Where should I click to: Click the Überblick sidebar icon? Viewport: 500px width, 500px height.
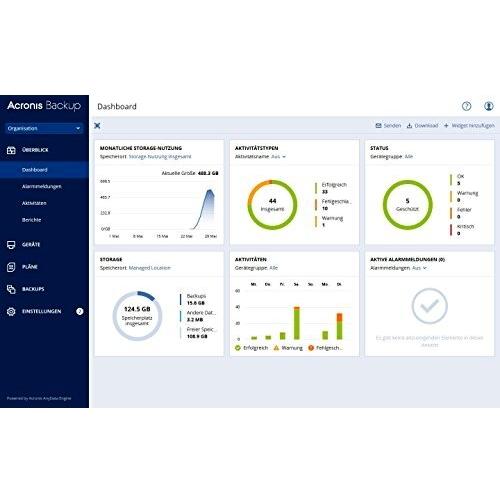(x=11, y=150)
